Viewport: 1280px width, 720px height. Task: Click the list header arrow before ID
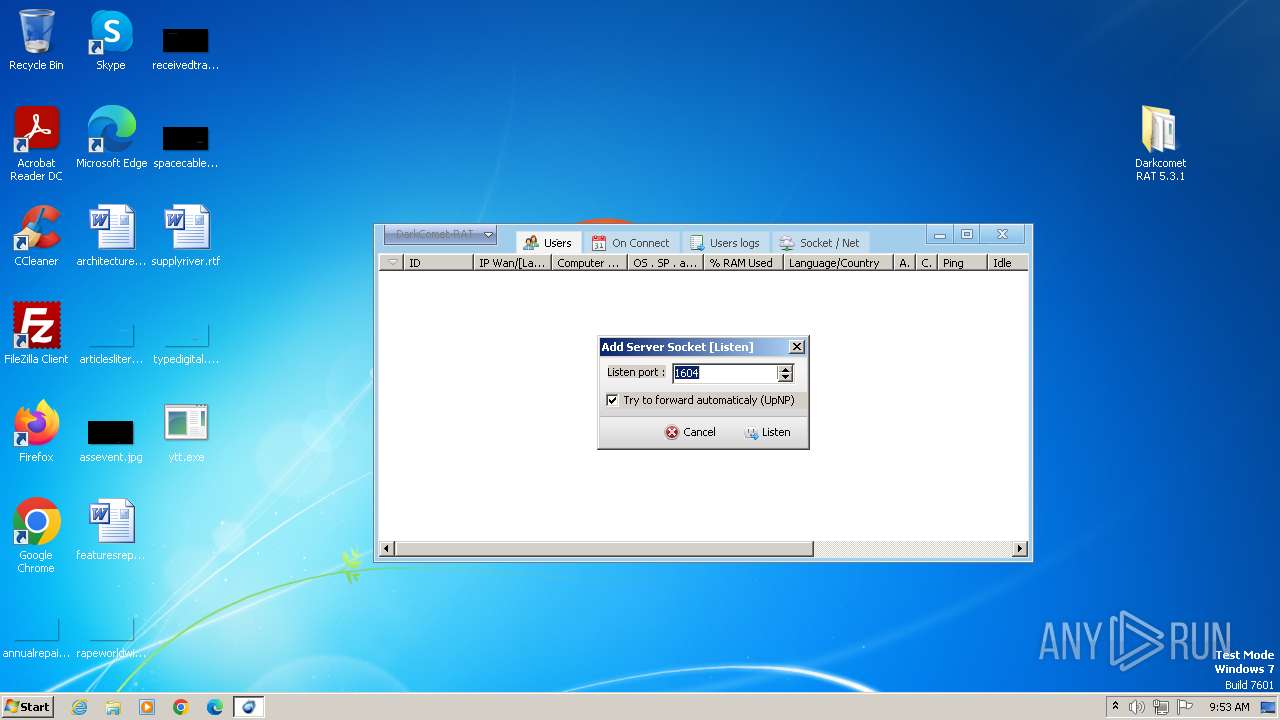pyautogui.click(x=392, y=263)
